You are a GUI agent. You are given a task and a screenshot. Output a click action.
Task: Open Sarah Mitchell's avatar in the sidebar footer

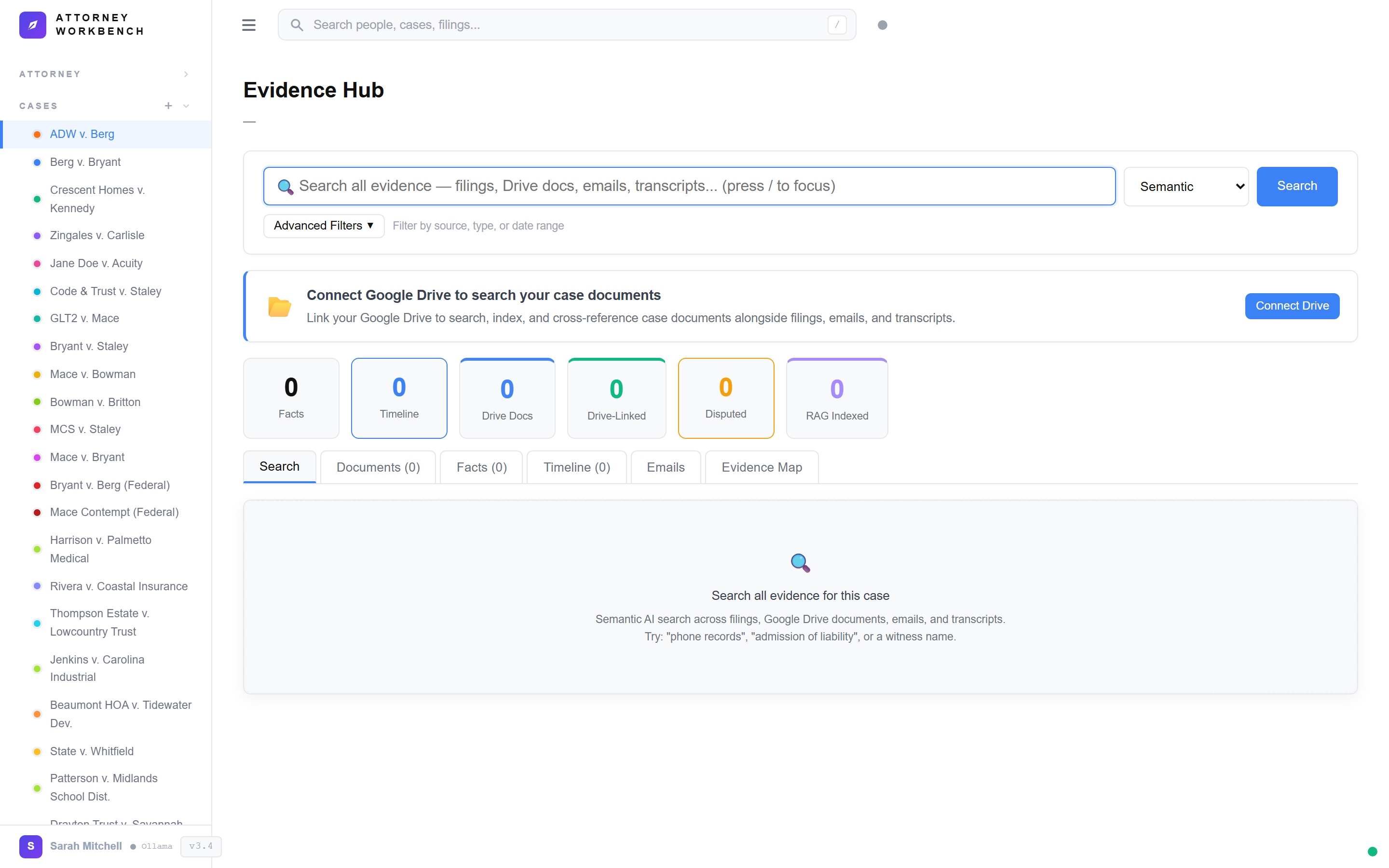30,846
